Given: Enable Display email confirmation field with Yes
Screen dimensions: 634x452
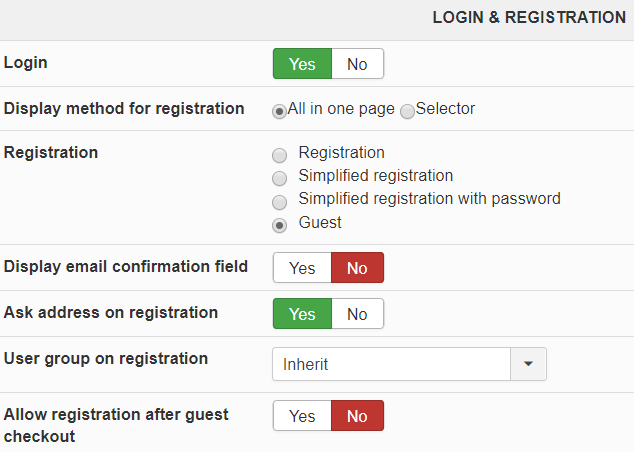Looking at the screenshot, I should [x=302, y=268].
